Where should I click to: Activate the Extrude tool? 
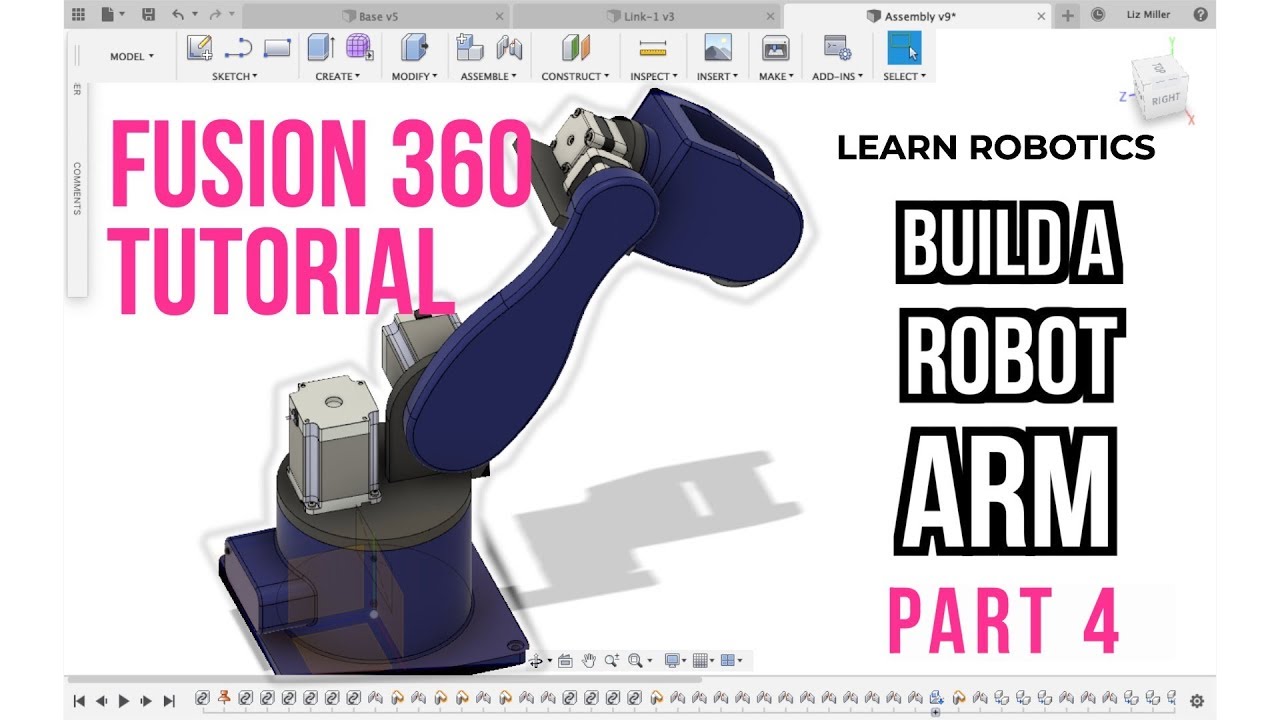(320, 48)
